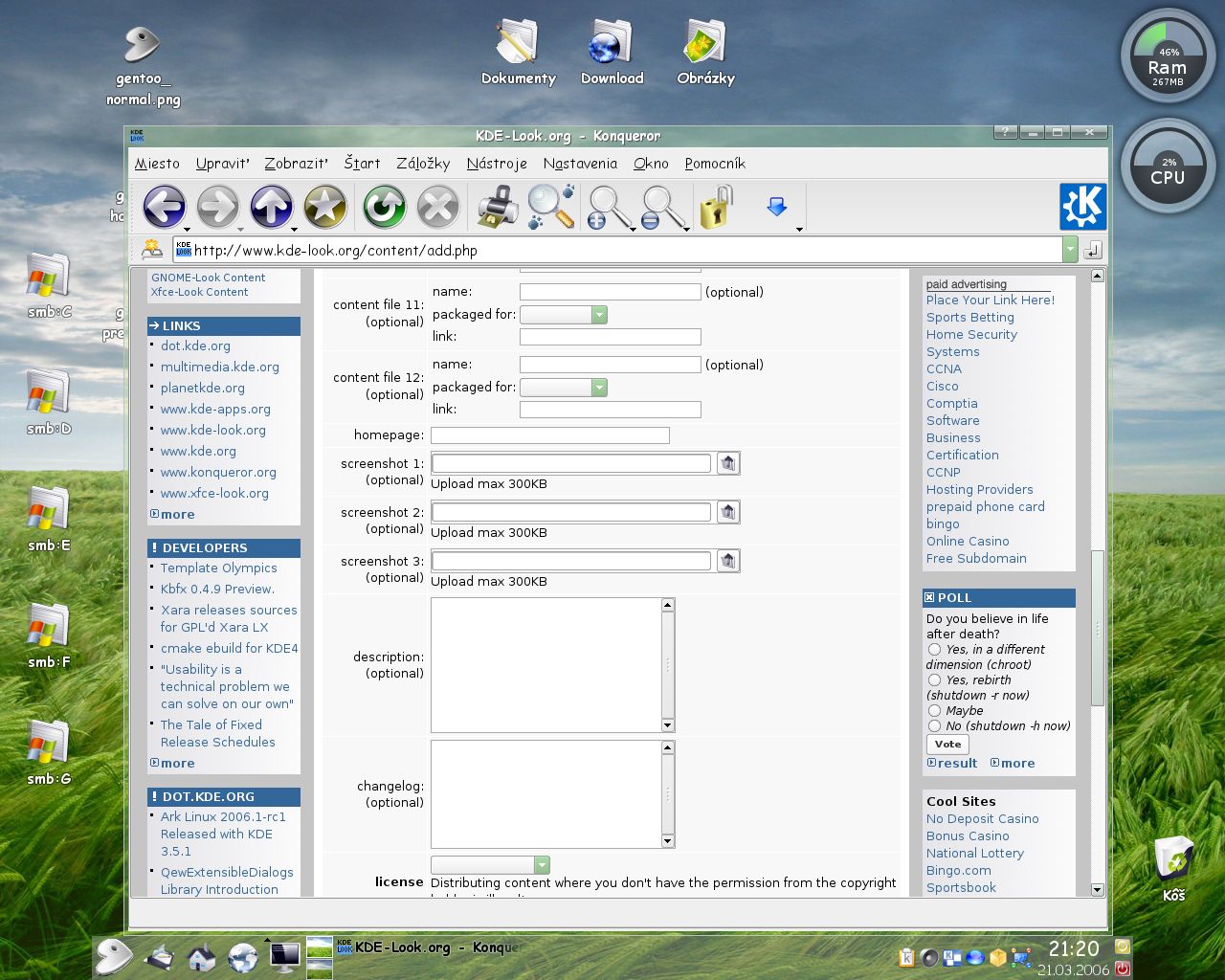Click 'Kbfx 0.4.9 Preview.' link
The width and height of the screenshot is (1225, 980).
217,590
